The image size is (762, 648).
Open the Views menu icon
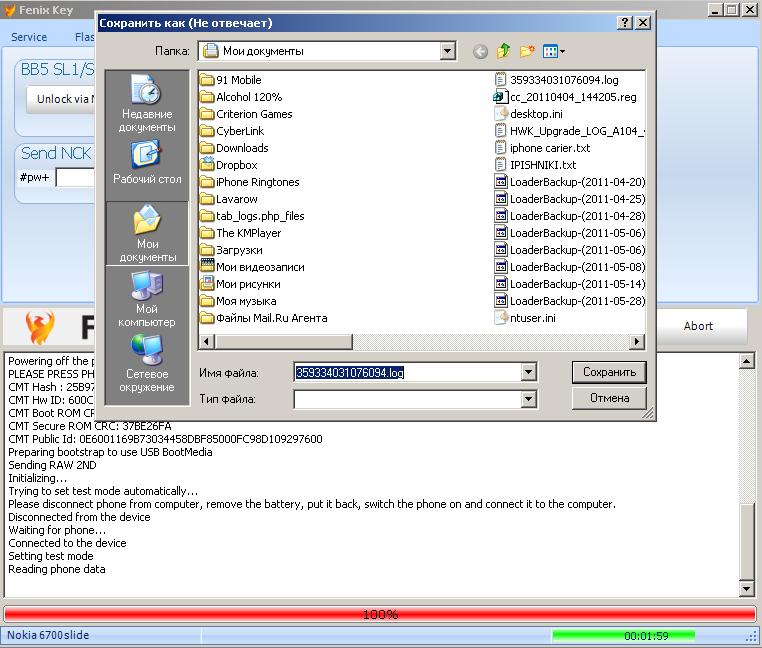point(553,51)
